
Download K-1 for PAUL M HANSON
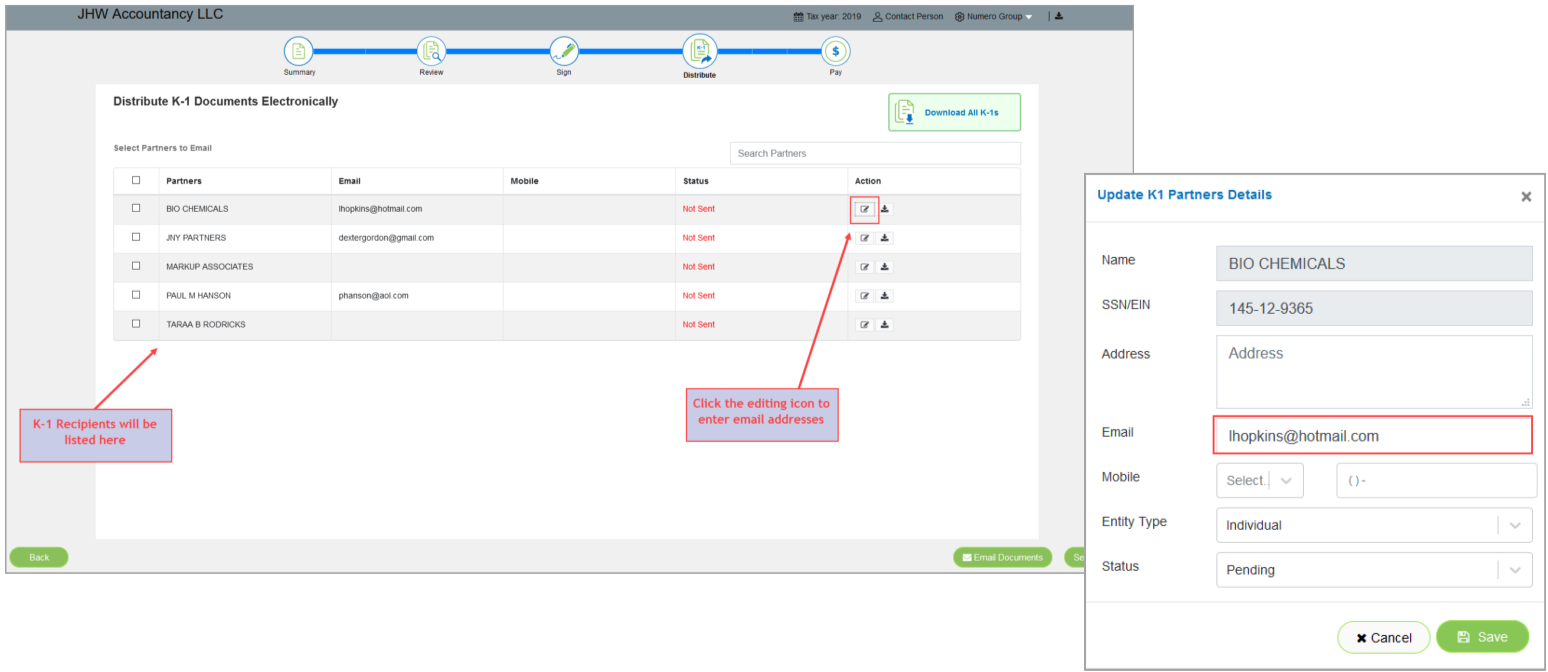tap(885, 296)
